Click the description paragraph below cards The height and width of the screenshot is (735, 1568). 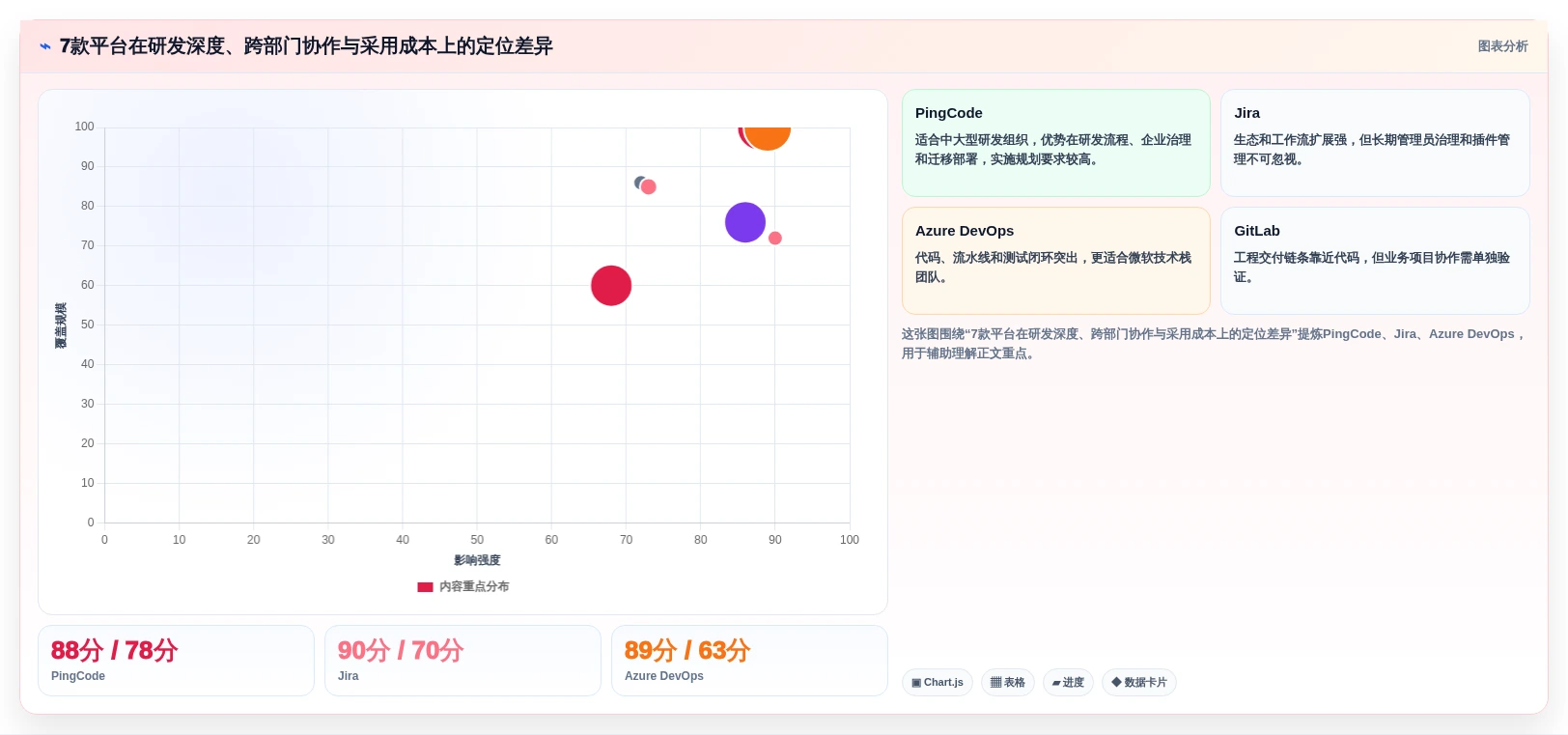pos(1215,344)
